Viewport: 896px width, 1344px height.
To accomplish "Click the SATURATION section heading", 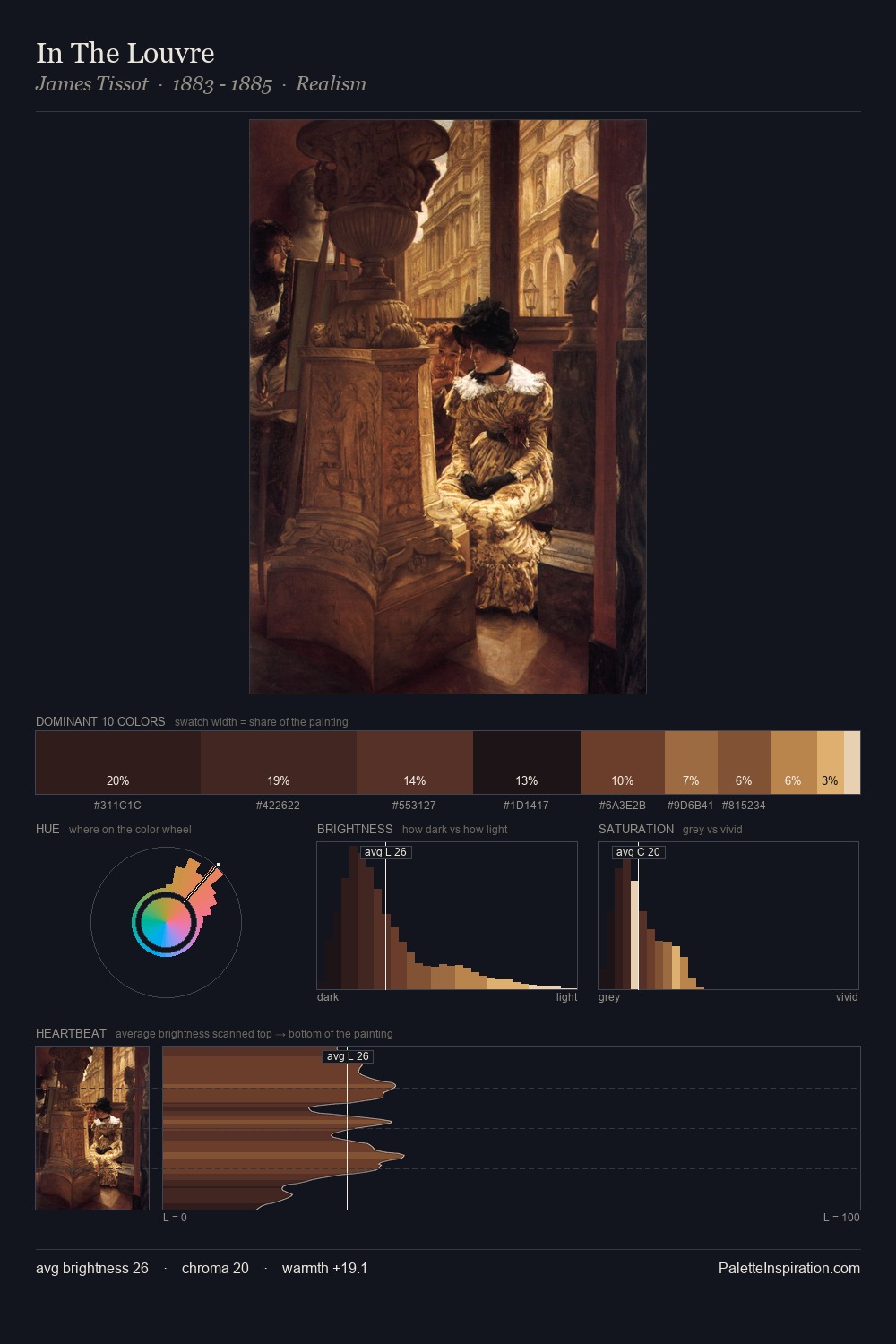I will [636, 829].
